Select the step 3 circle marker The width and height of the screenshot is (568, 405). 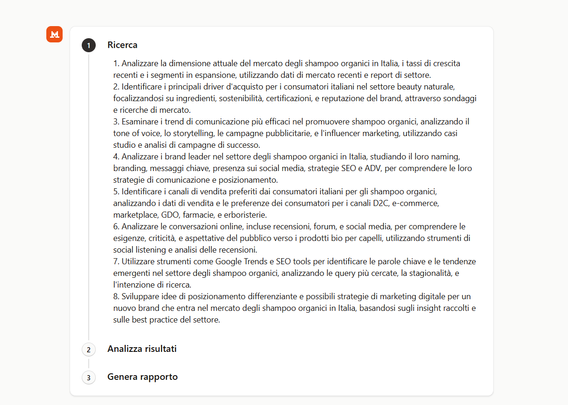click(89, 377)
